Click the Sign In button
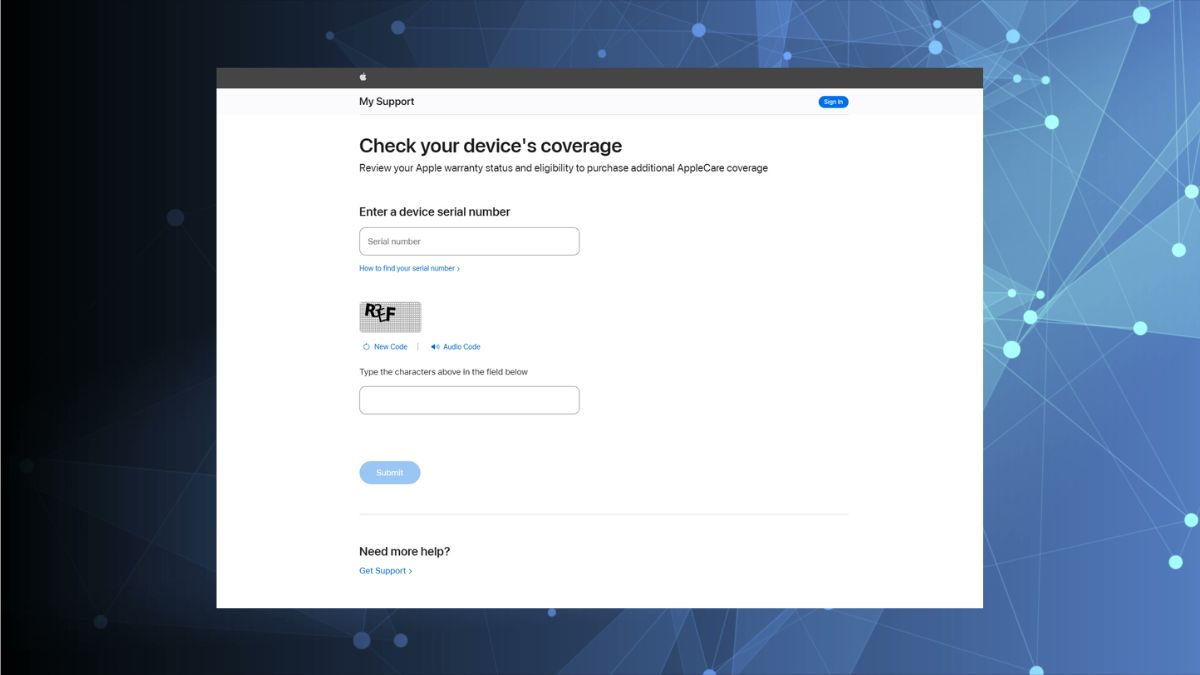The width and height of the screenshot is (1200, 675). (x=833, y=102)
